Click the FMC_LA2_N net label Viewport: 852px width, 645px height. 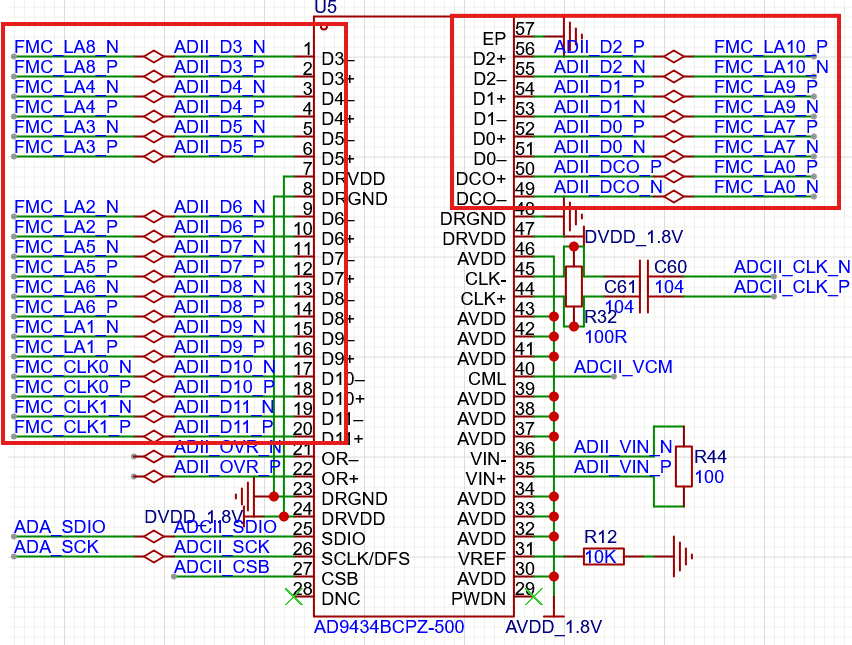pyautogui.click(x=66, y=207)
